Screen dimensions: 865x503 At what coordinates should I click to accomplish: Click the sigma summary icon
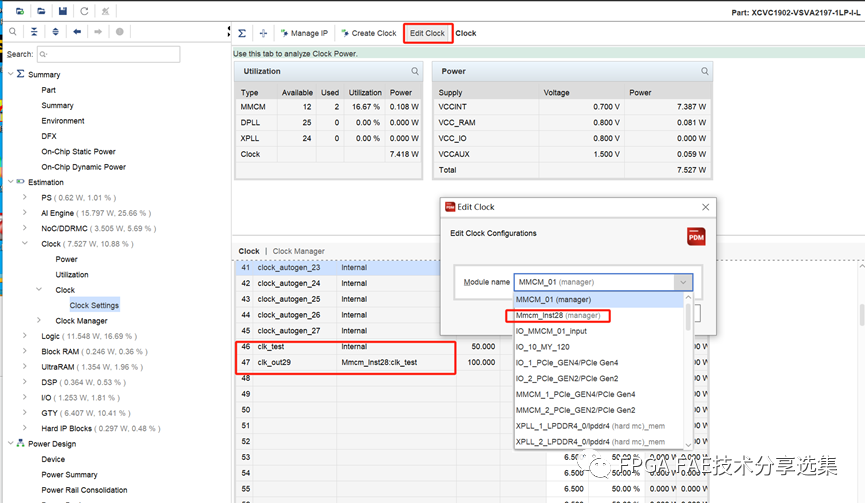click(242, 33)
